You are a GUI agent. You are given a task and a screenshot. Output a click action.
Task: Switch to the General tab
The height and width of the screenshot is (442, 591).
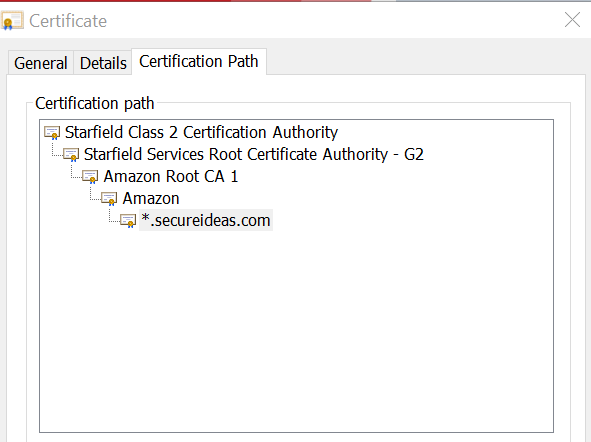(x=41, y=63)
